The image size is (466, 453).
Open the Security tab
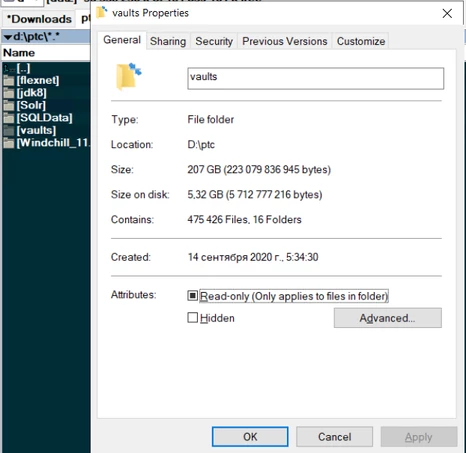[x=214, y=41]
